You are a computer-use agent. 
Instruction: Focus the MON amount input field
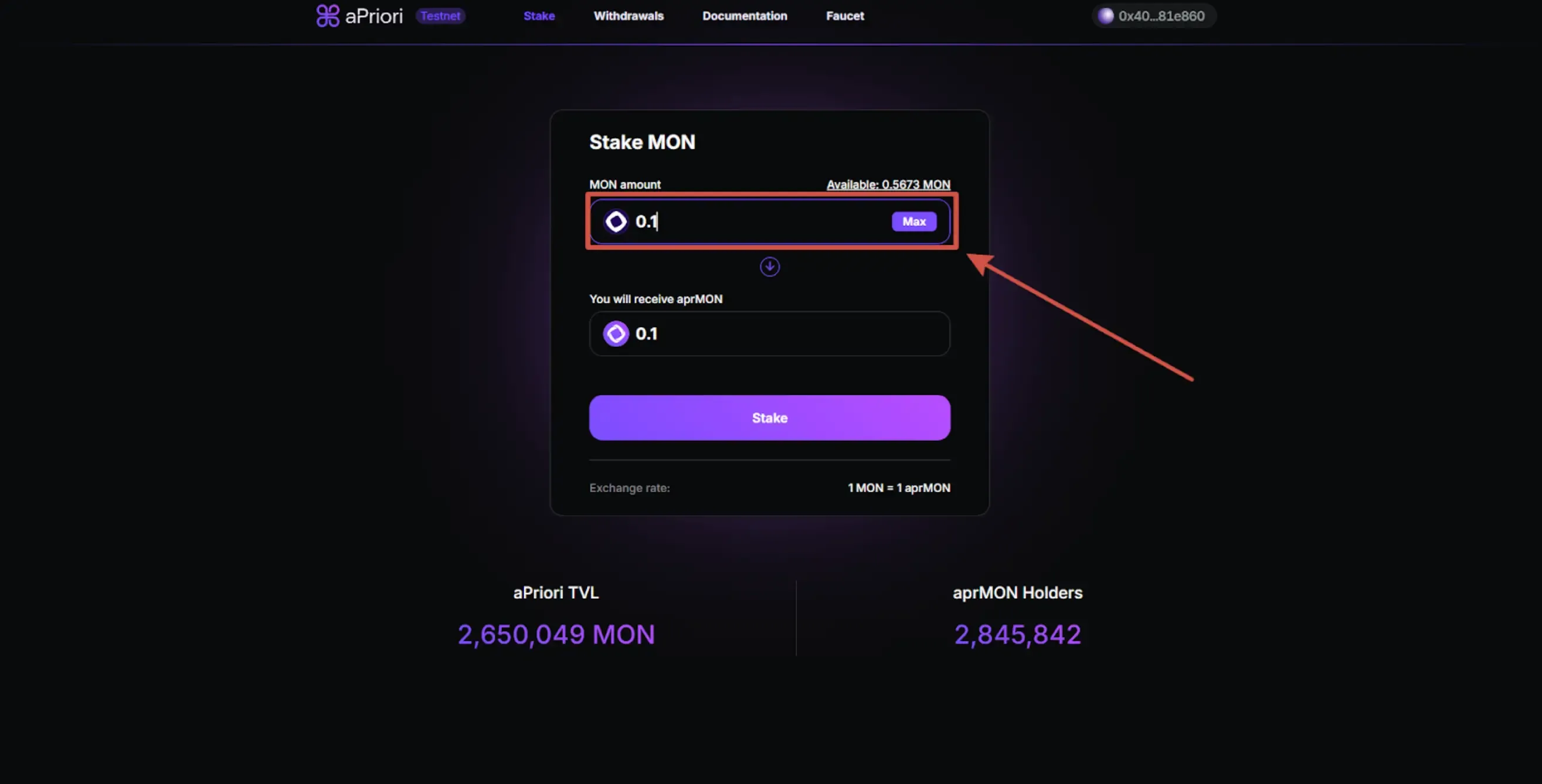(760, 221)
